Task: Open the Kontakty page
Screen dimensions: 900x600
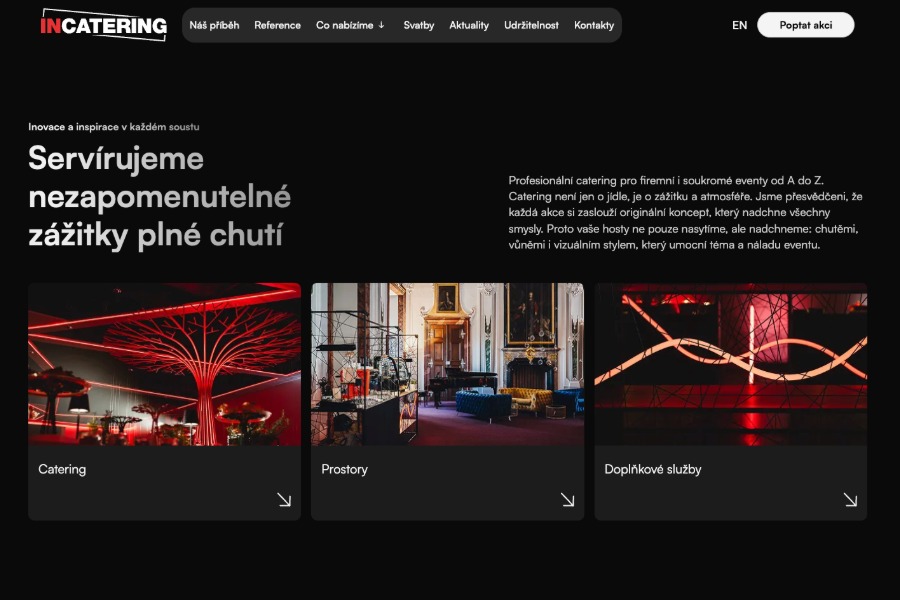Action: click(x=594, y=25)
